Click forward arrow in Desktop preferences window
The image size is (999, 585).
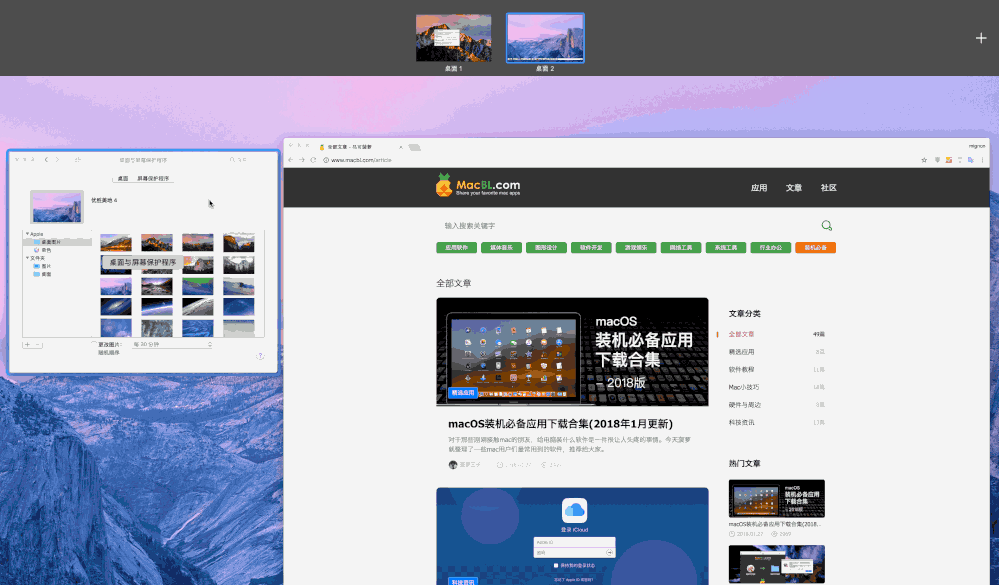57,159
